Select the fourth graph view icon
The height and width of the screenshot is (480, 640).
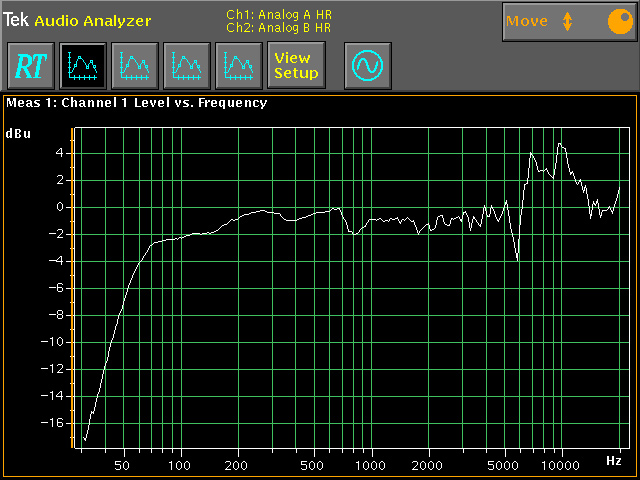239,66
